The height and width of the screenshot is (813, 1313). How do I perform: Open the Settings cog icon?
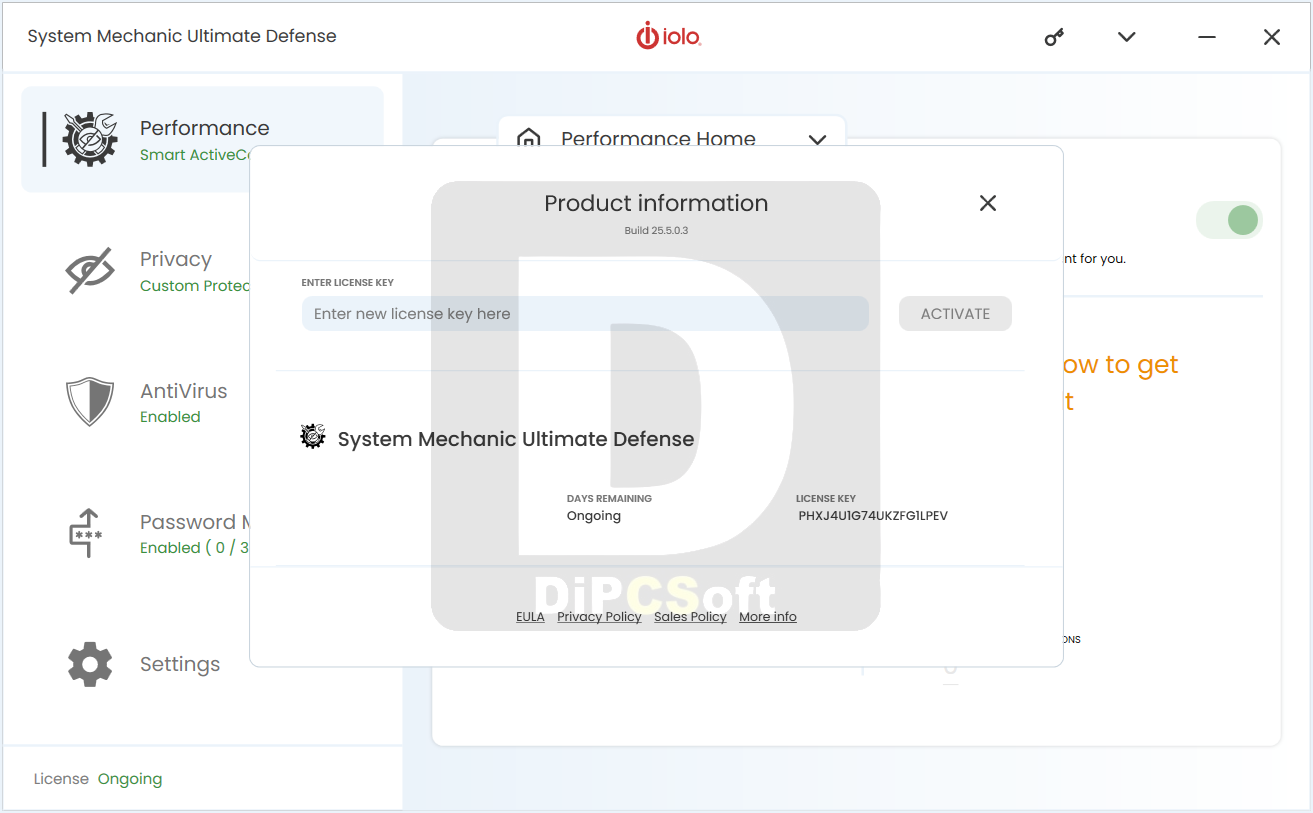(x=90, y=664)
